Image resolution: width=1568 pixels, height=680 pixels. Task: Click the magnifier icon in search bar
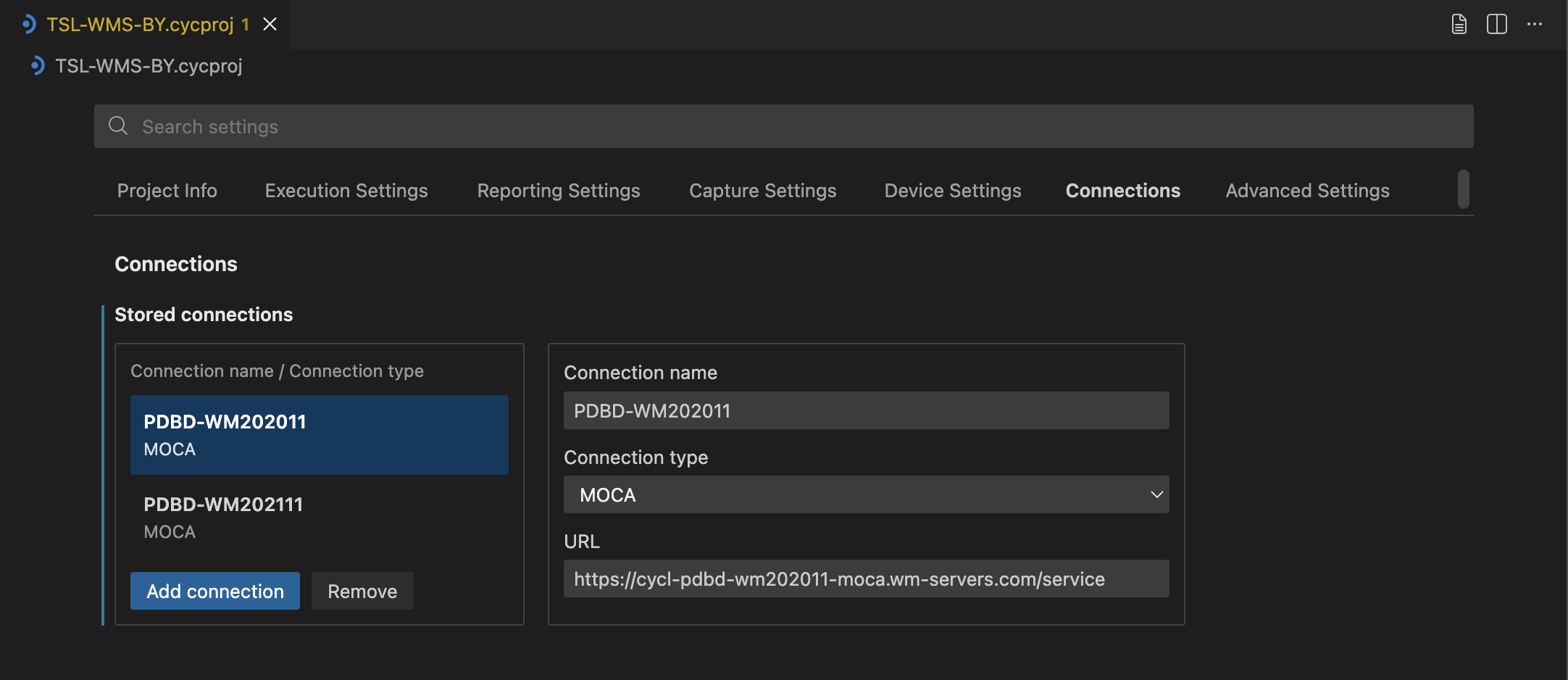[x=118, y=126]
